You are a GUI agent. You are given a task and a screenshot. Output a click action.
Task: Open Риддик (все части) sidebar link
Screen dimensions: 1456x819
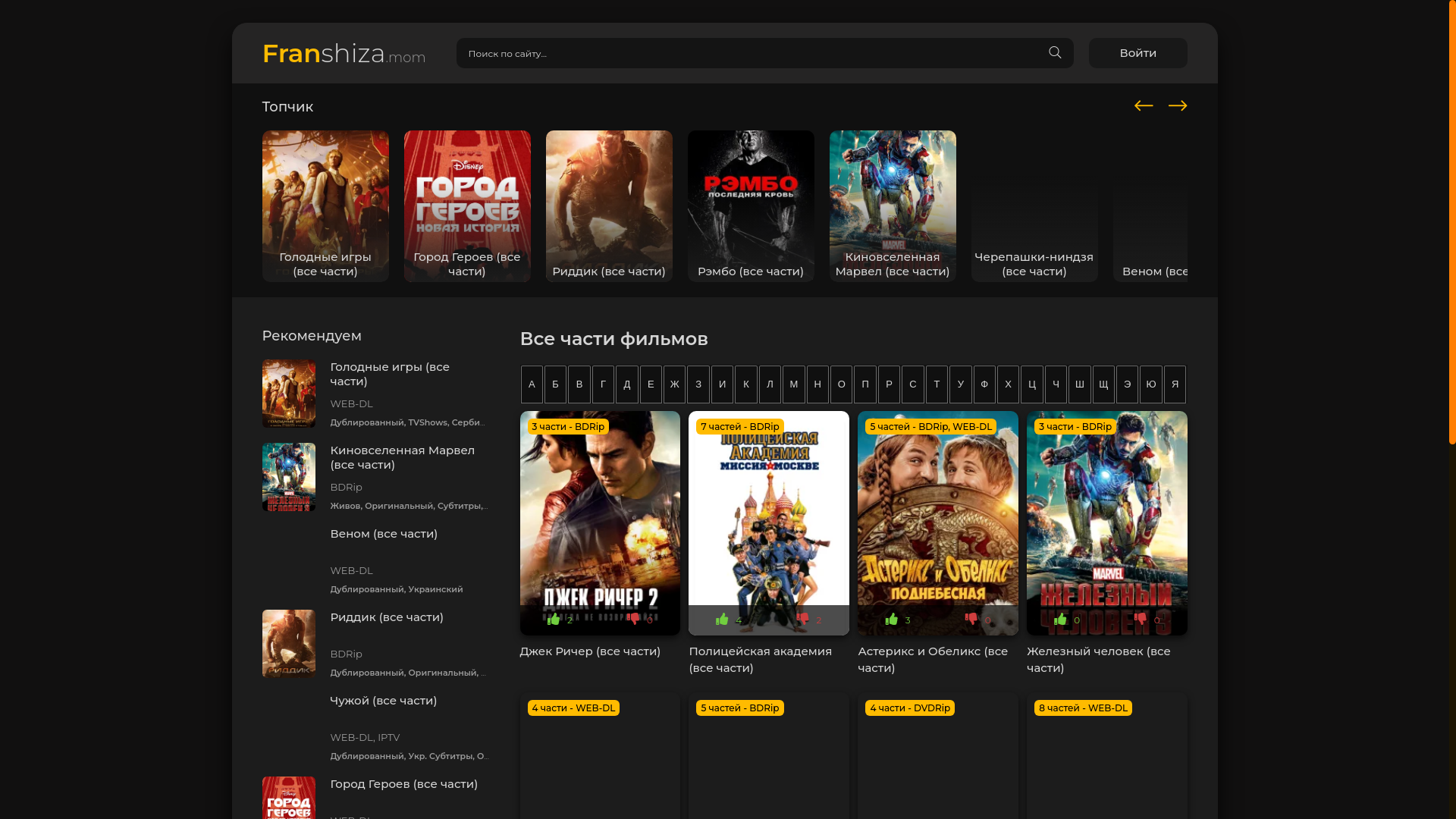387,617
